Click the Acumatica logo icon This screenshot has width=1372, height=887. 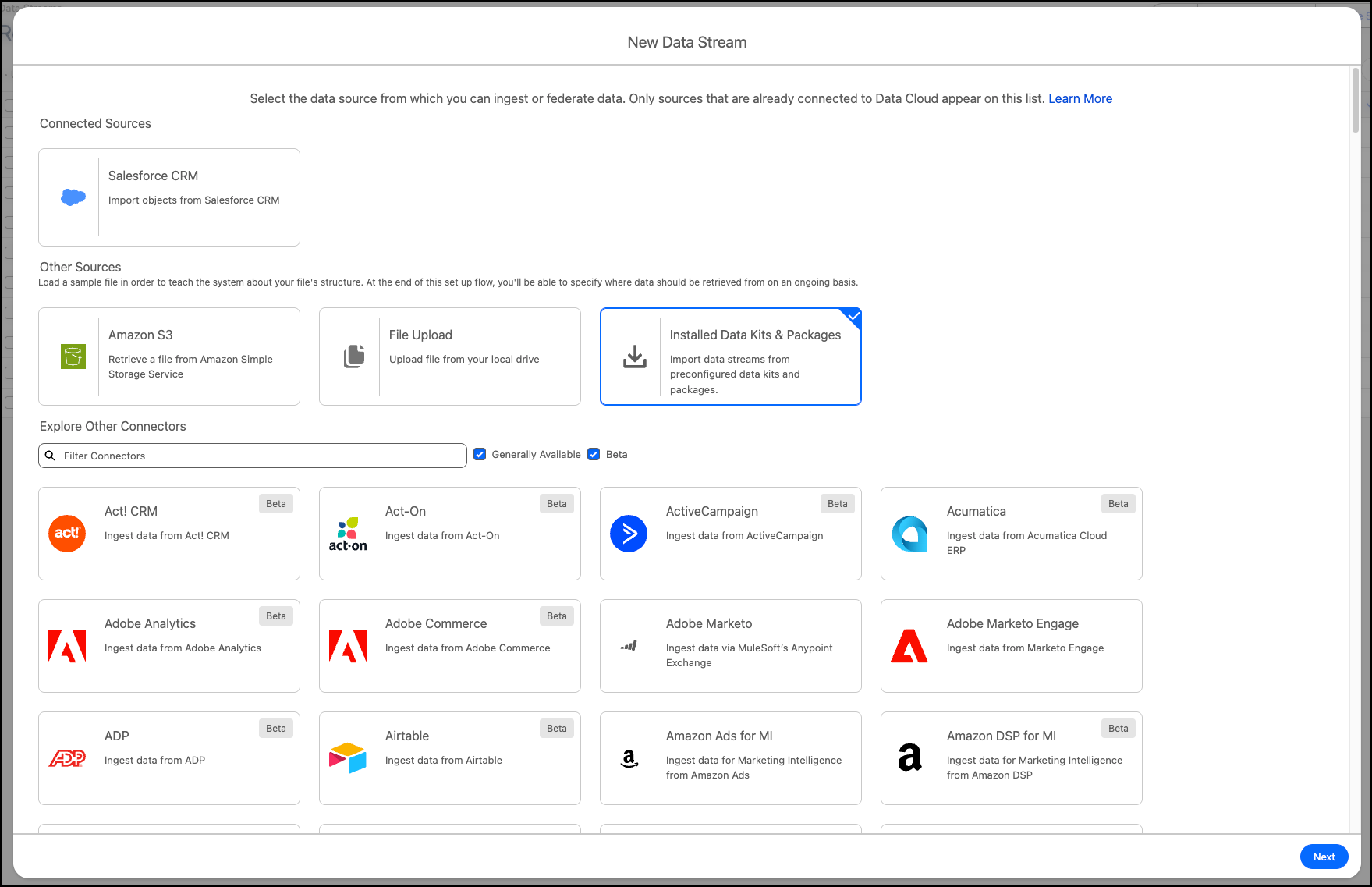click(909, 534)
